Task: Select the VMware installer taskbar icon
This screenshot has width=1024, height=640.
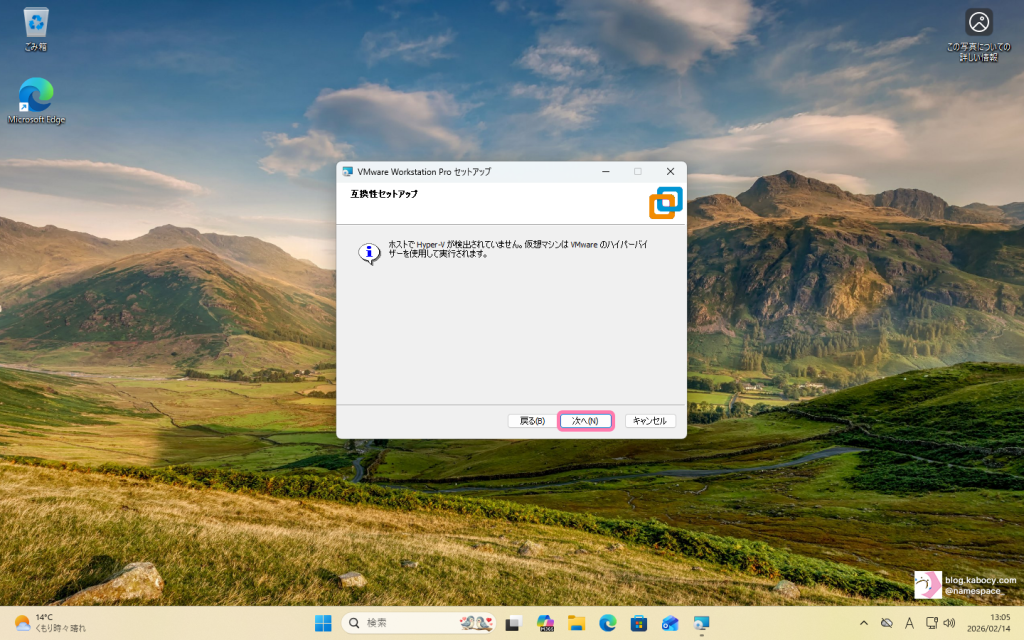Action: pos(701,623)
